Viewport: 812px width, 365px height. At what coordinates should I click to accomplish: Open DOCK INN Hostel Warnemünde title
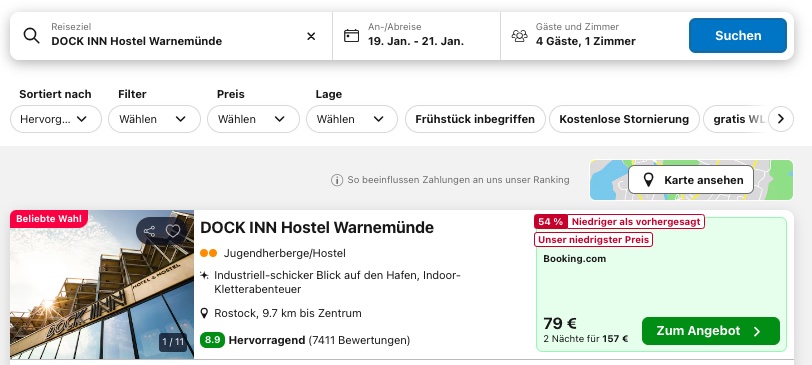click(x=317, y=227)
